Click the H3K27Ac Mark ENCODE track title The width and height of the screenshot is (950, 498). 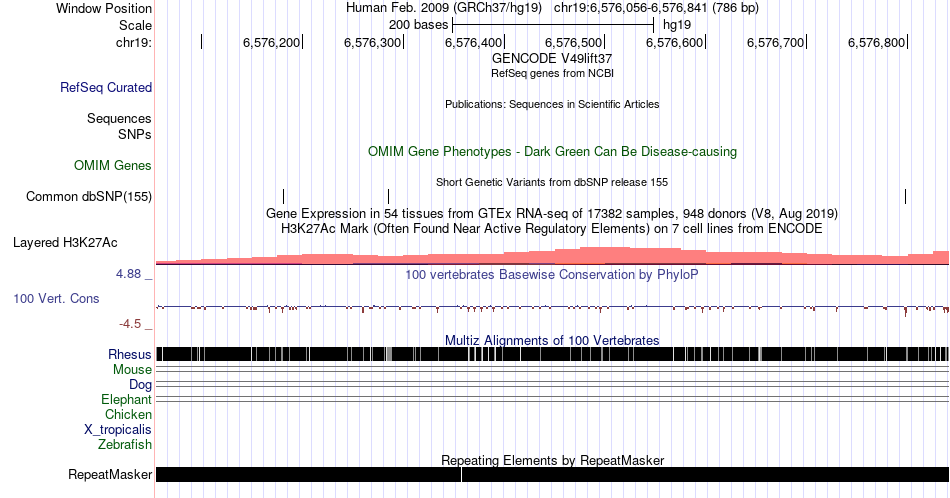coord(552,228)
